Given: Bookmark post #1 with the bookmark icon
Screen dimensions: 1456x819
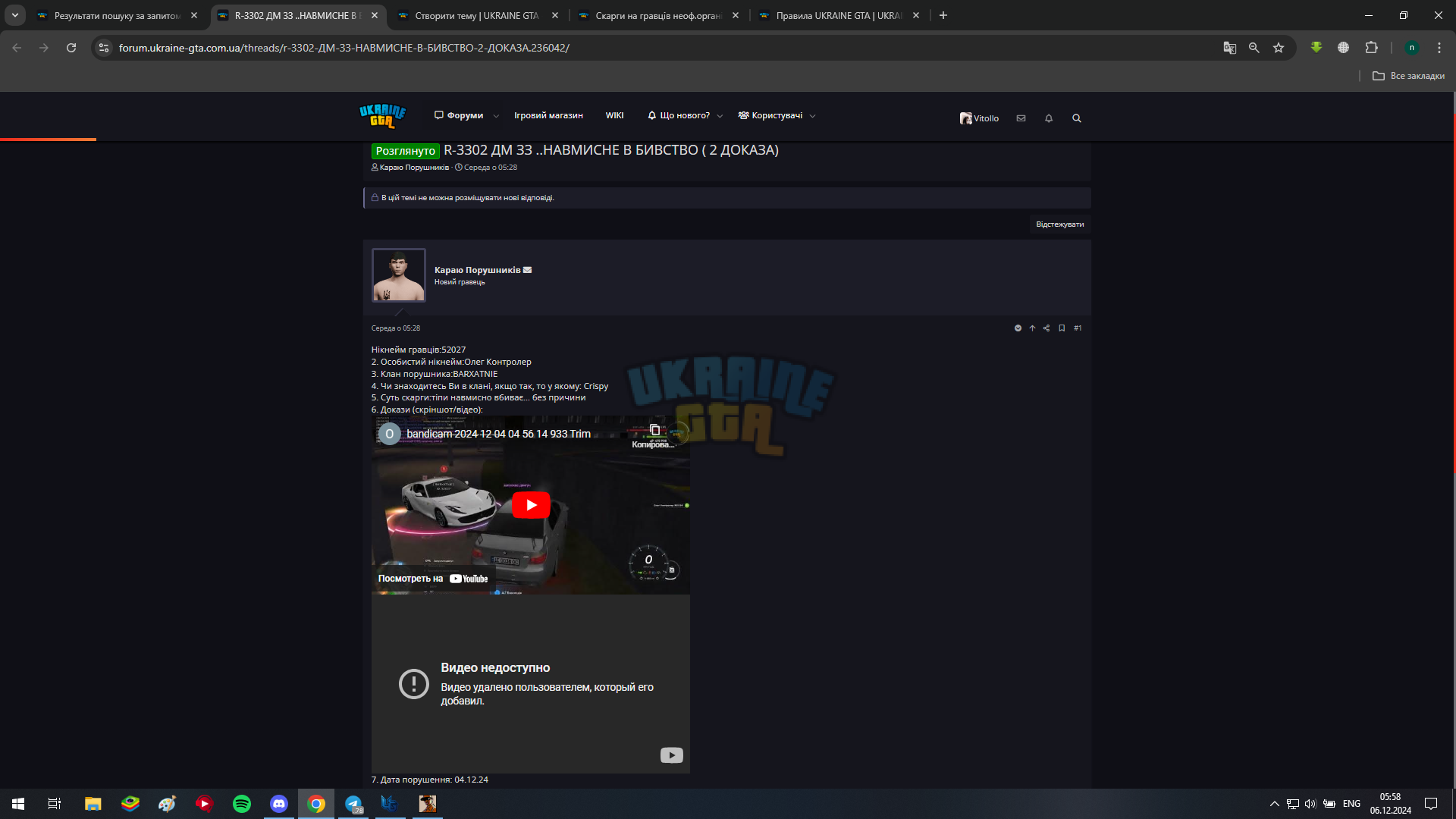Looking at the screenshot, I should tap(1062, 328).
